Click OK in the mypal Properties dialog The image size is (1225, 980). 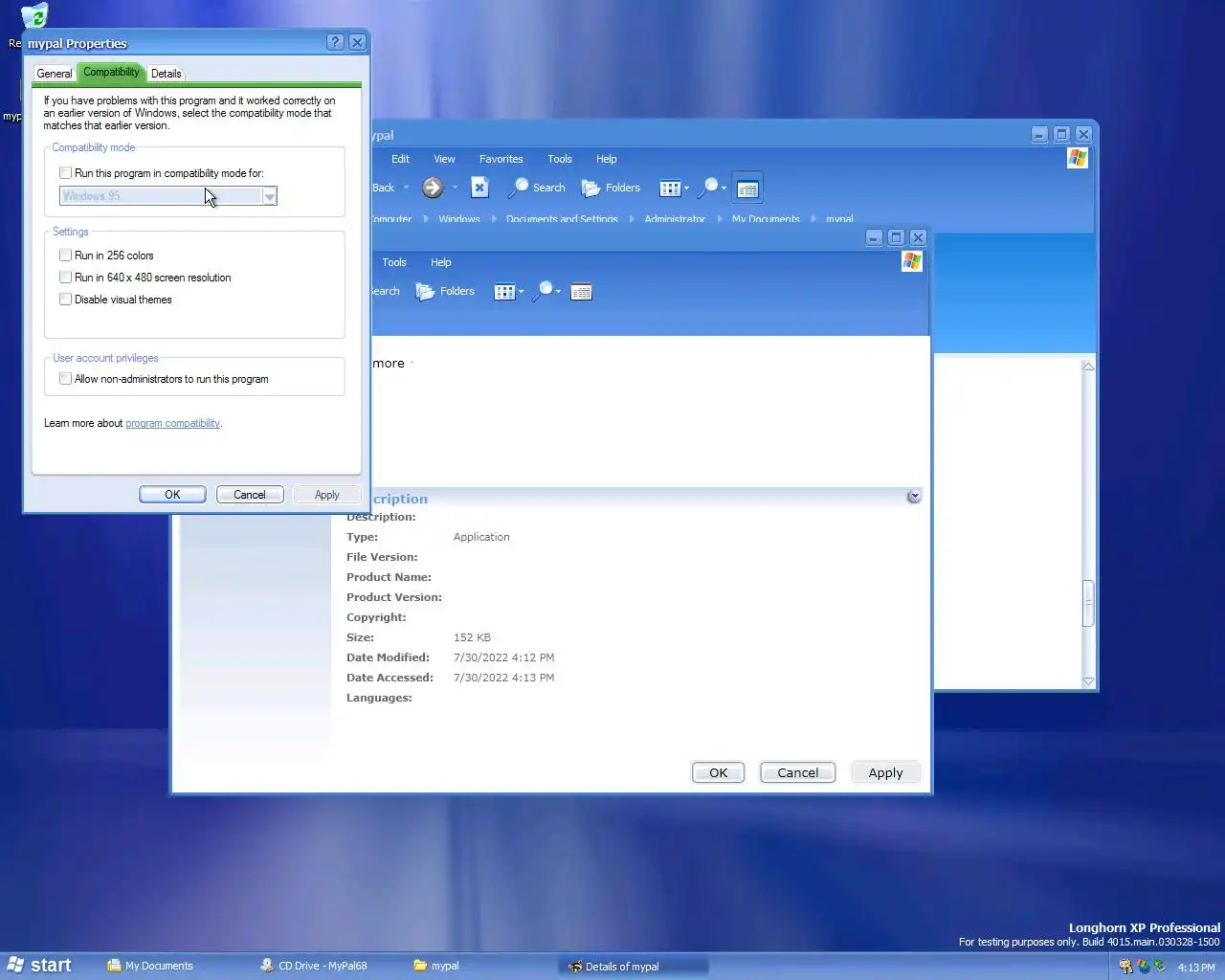pos(172,495)
